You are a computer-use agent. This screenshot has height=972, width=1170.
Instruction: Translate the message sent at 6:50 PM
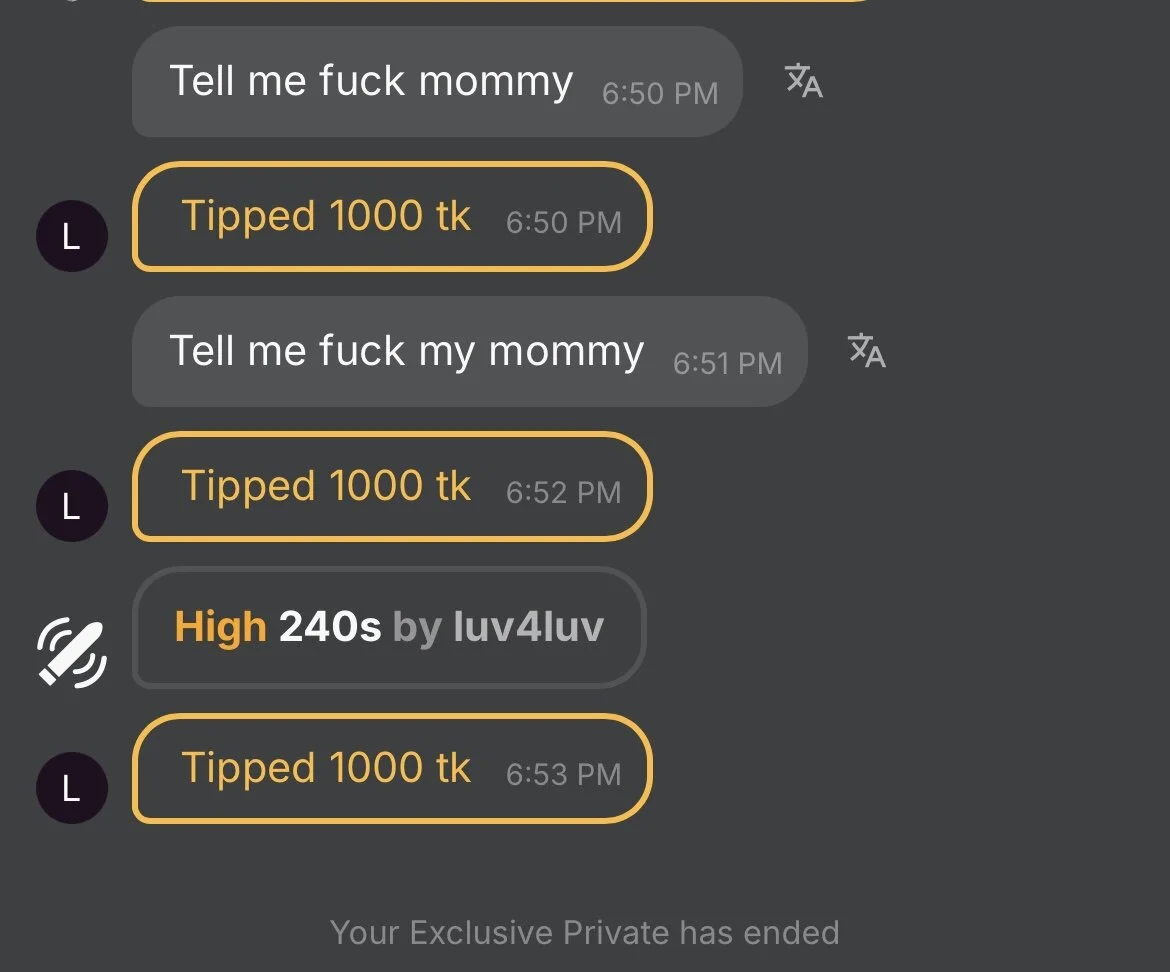803,81
